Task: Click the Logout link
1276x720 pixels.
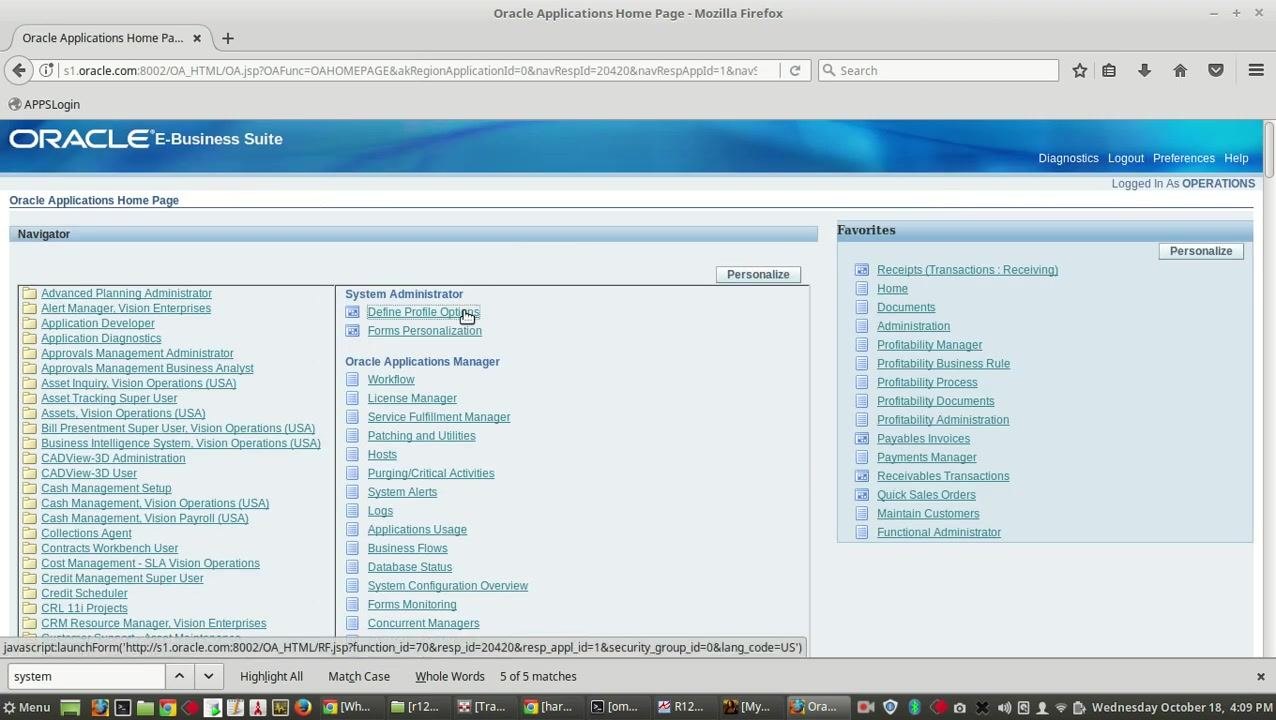Action: 1126,158
